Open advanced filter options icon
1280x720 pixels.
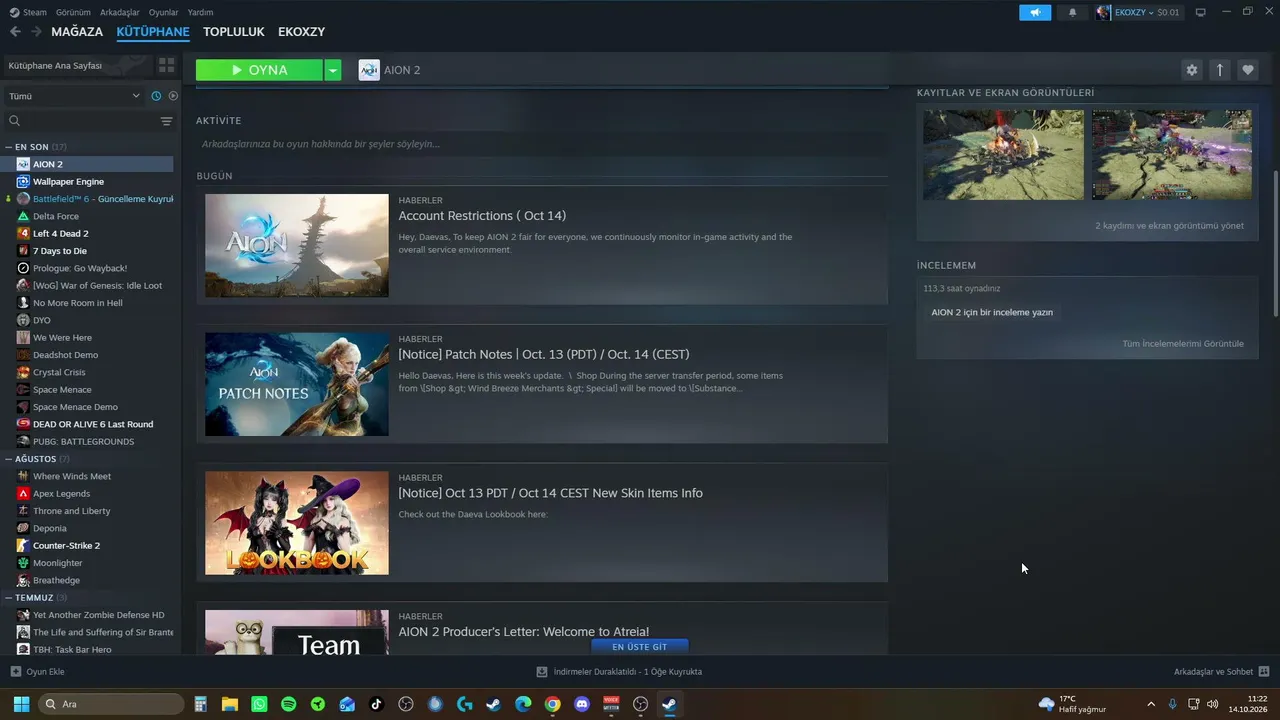[x=166, y=121]
